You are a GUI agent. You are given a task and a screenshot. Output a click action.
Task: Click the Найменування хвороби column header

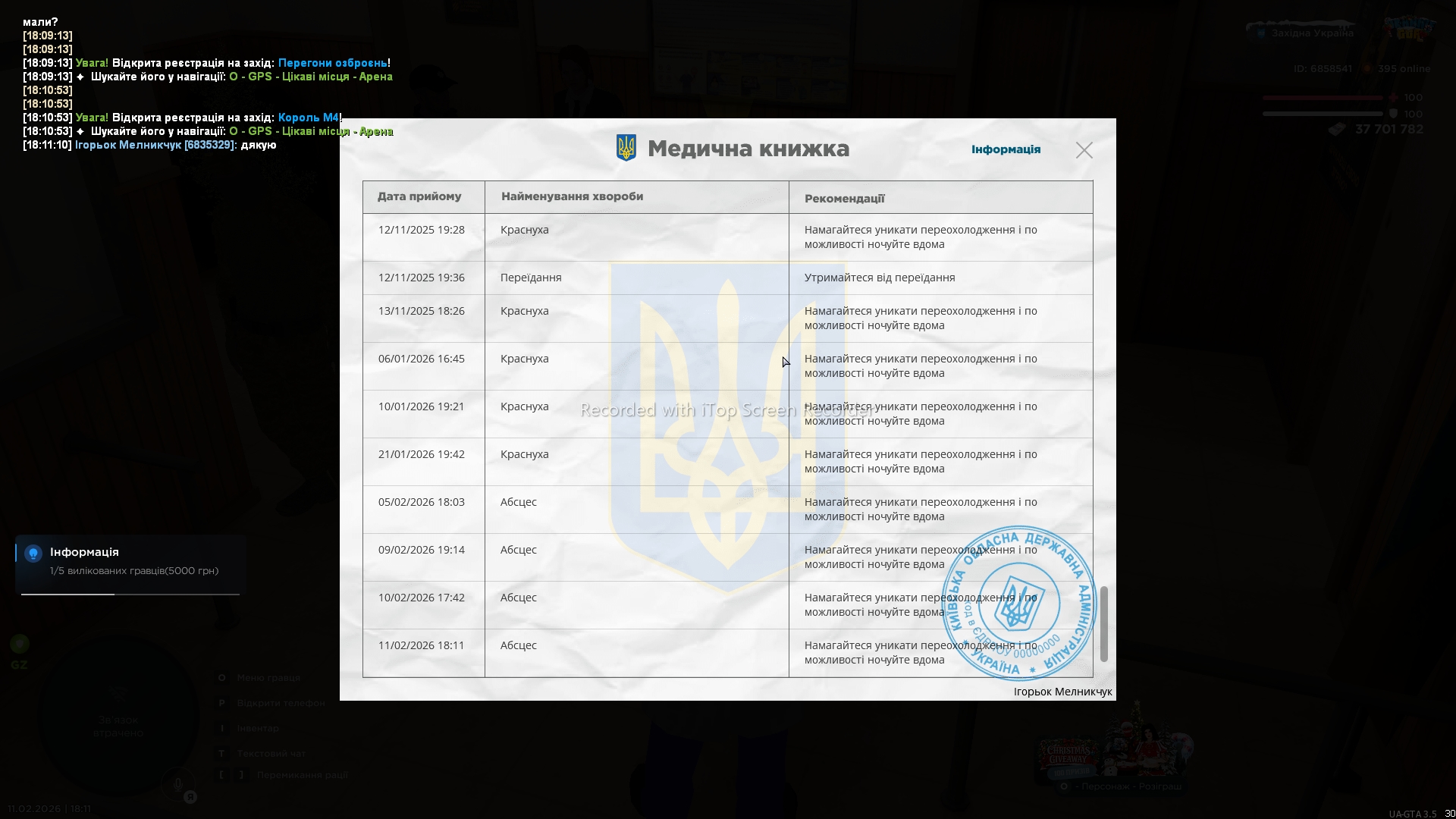point(572,196)
